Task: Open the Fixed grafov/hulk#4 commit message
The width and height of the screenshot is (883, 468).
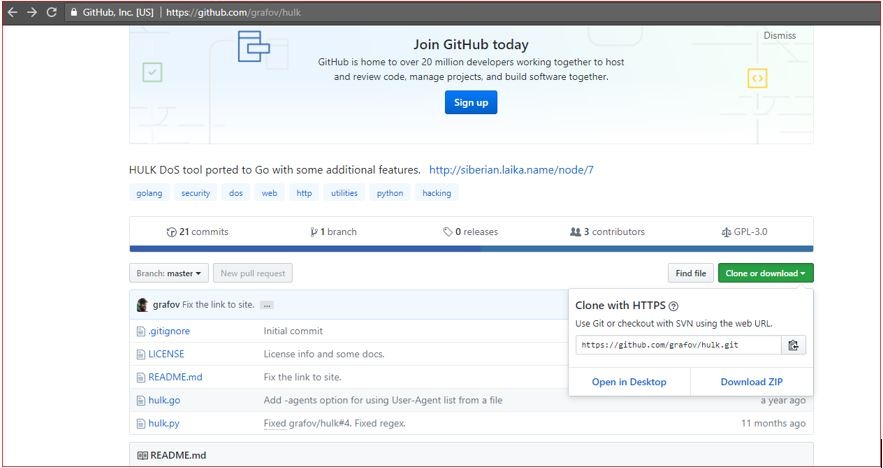Action: click(x=335, y=424)
